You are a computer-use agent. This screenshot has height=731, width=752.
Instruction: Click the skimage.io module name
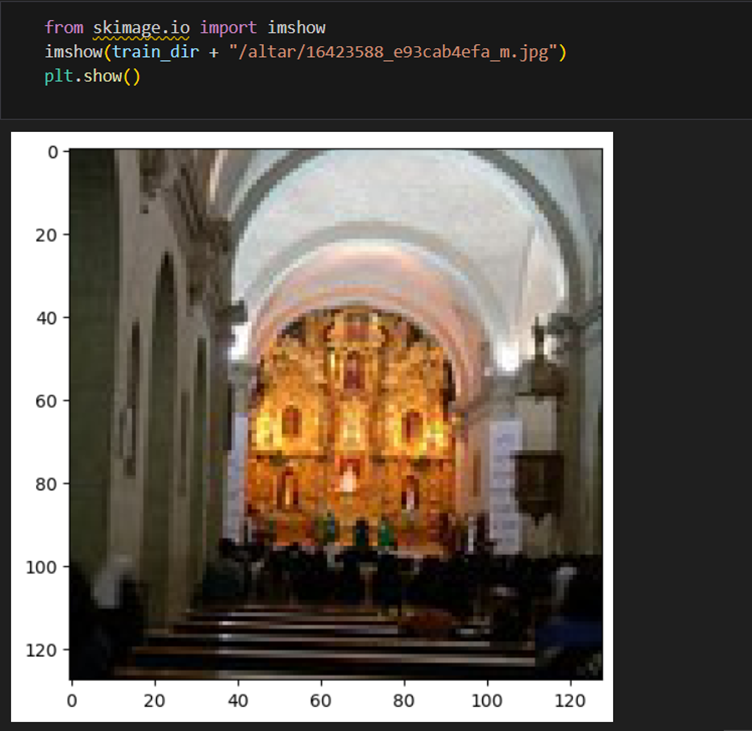141,28
